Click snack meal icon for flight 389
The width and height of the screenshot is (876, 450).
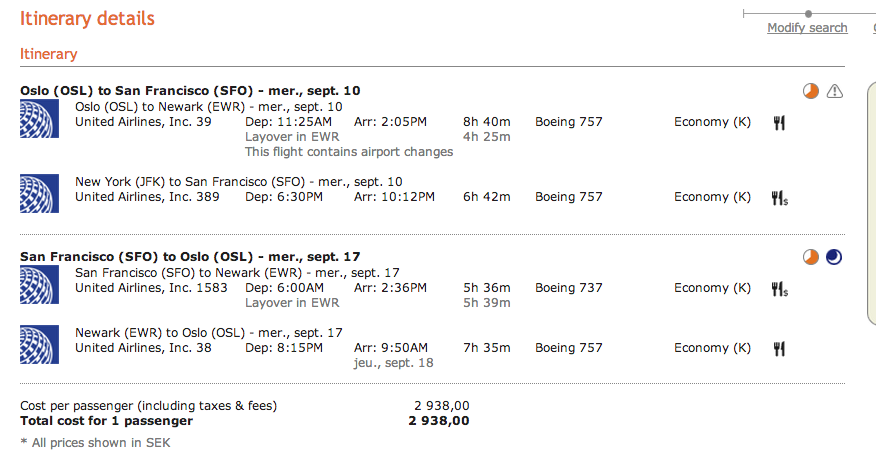coord(780,198)
